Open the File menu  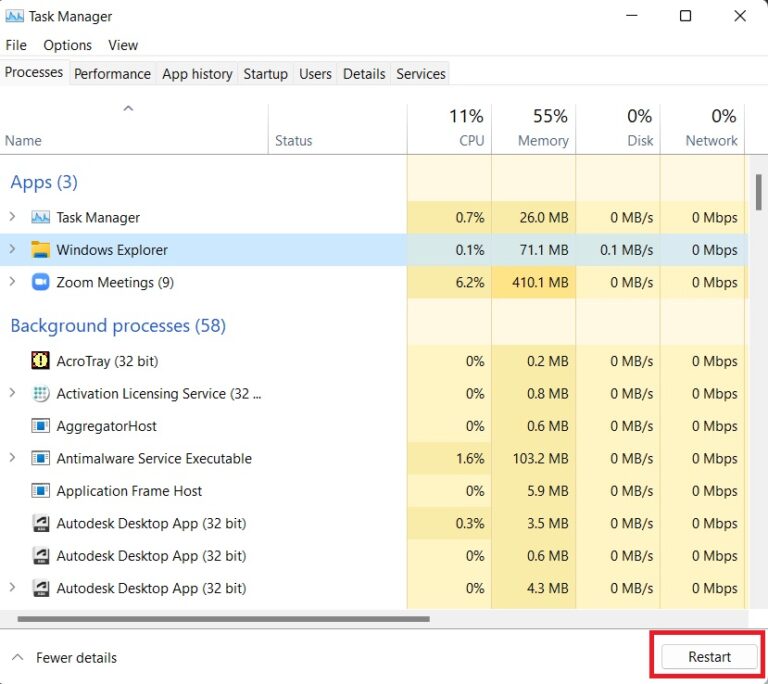coord(16,45)
